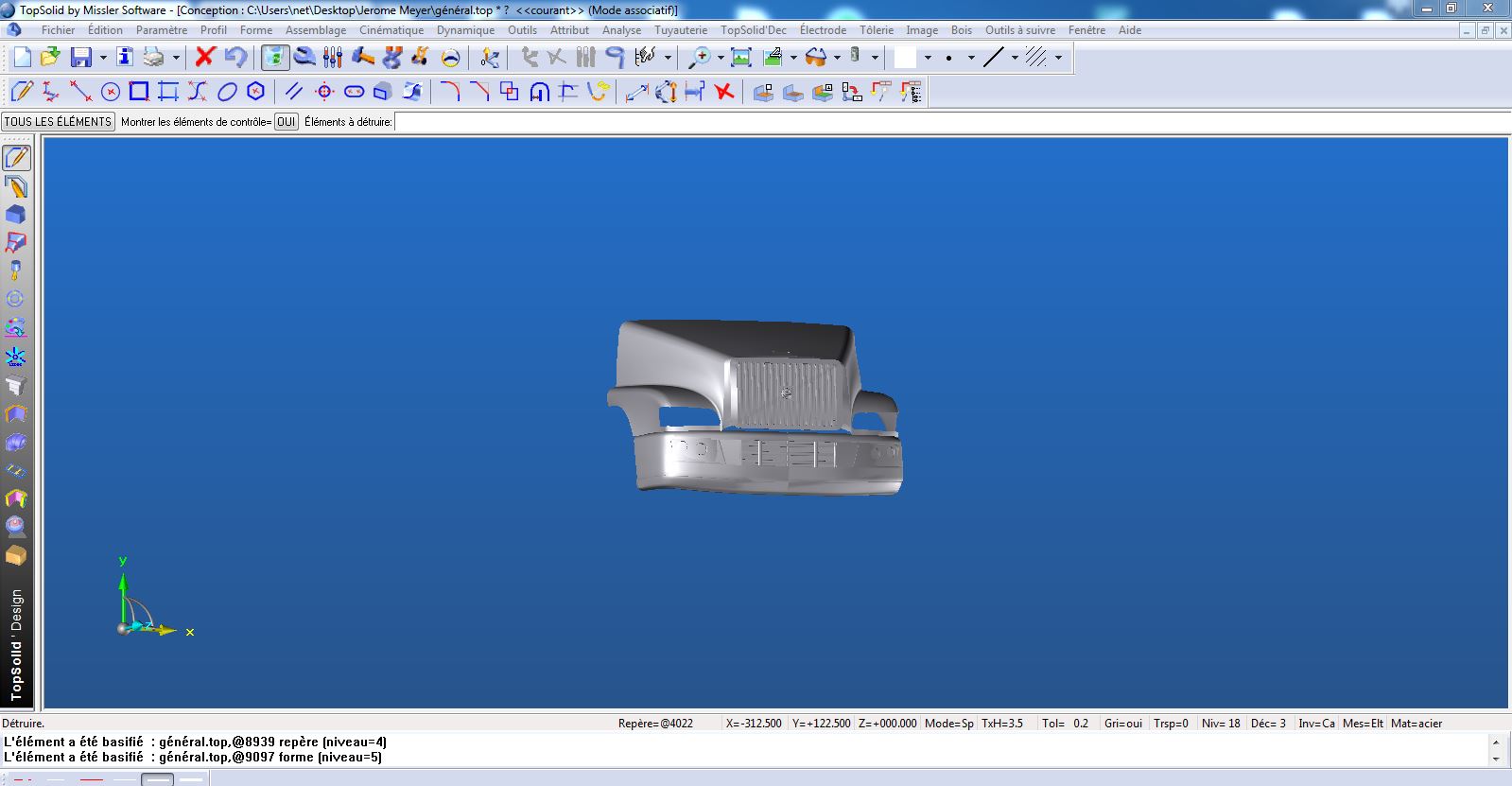1512x786 pixels.
Task: Open the line style dropdown arrow
Action: 1015,58
